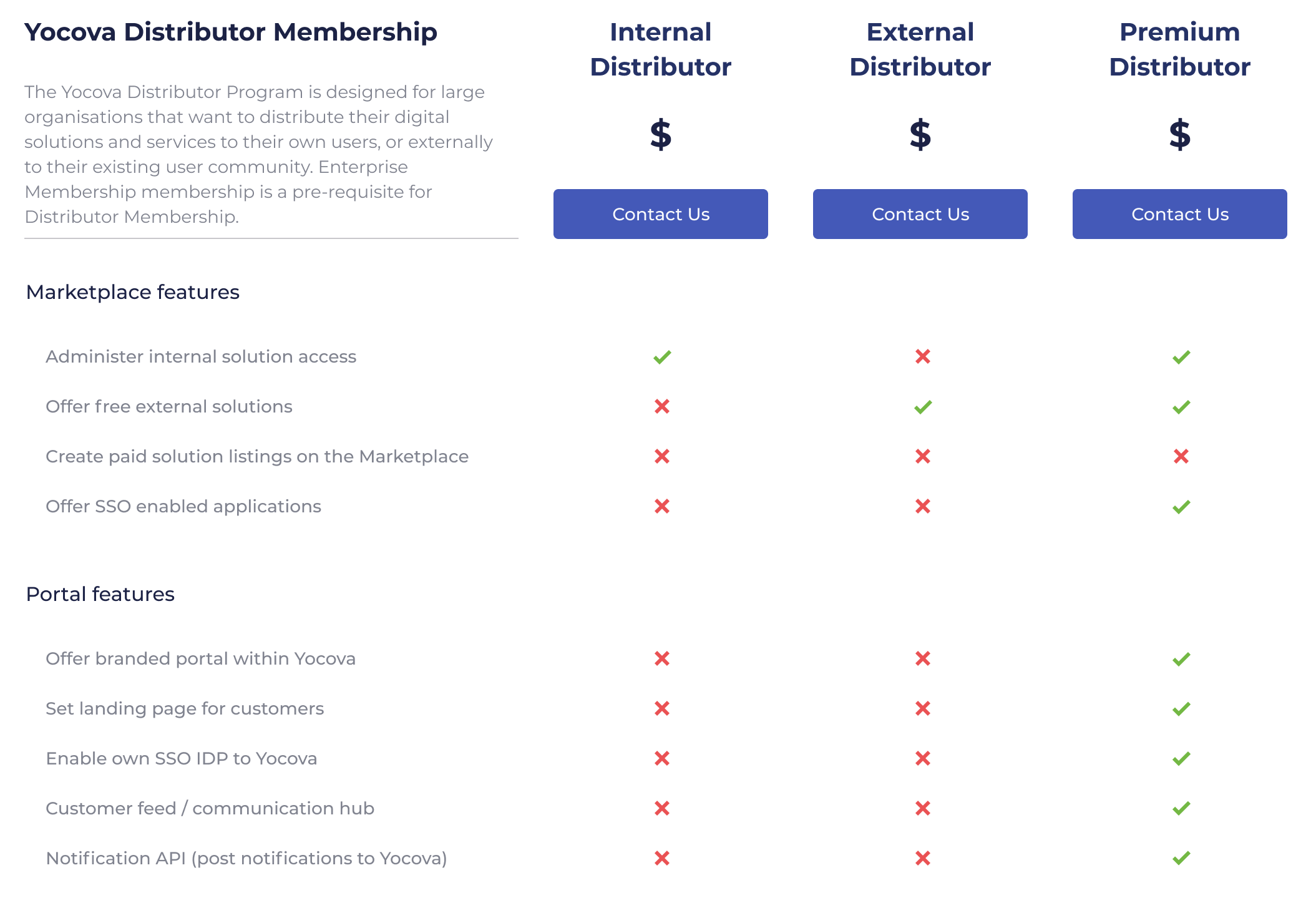Screen dimensions: 1316x908
Task: Click the dollar sign under Premium Distributor
Action: 1179,135
